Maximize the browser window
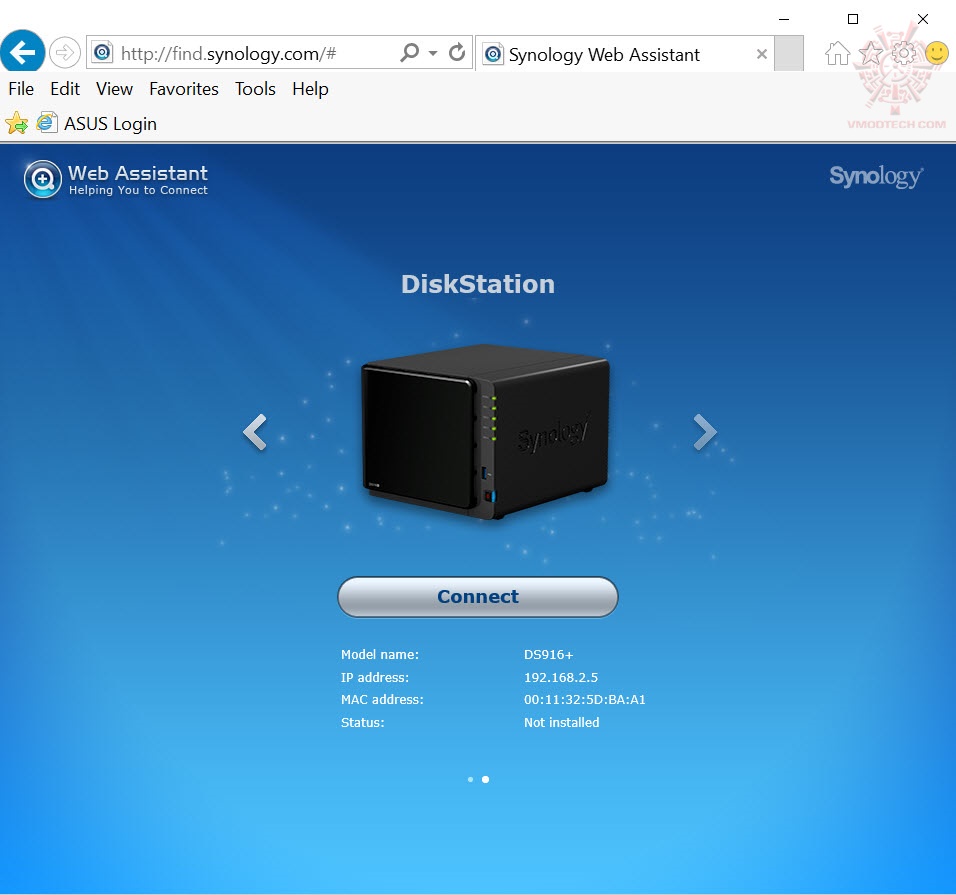The height and width of the screenshot is (895, 956). click(x=853, y=20)
